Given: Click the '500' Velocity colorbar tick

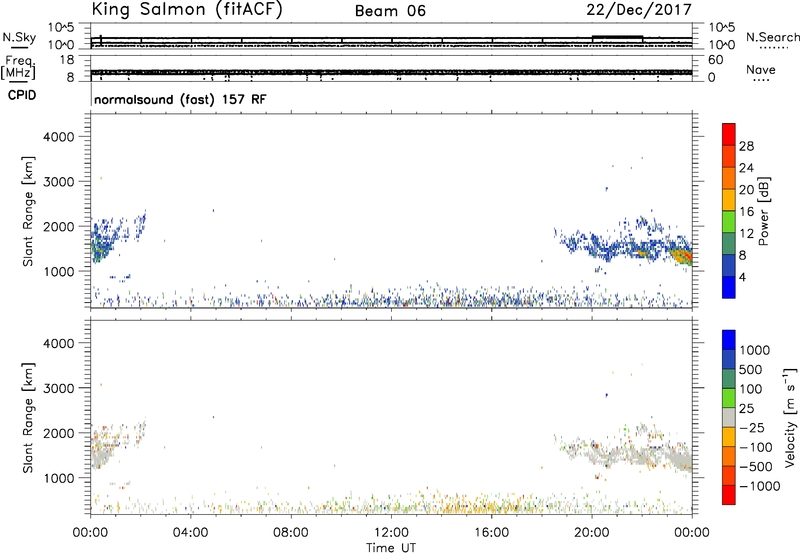Looking at the screenshot, I should [751, 369].
